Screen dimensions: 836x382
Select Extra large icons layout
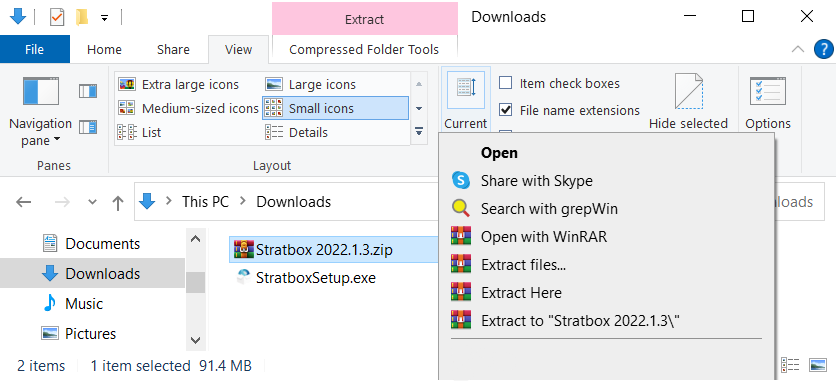[179, 84]
